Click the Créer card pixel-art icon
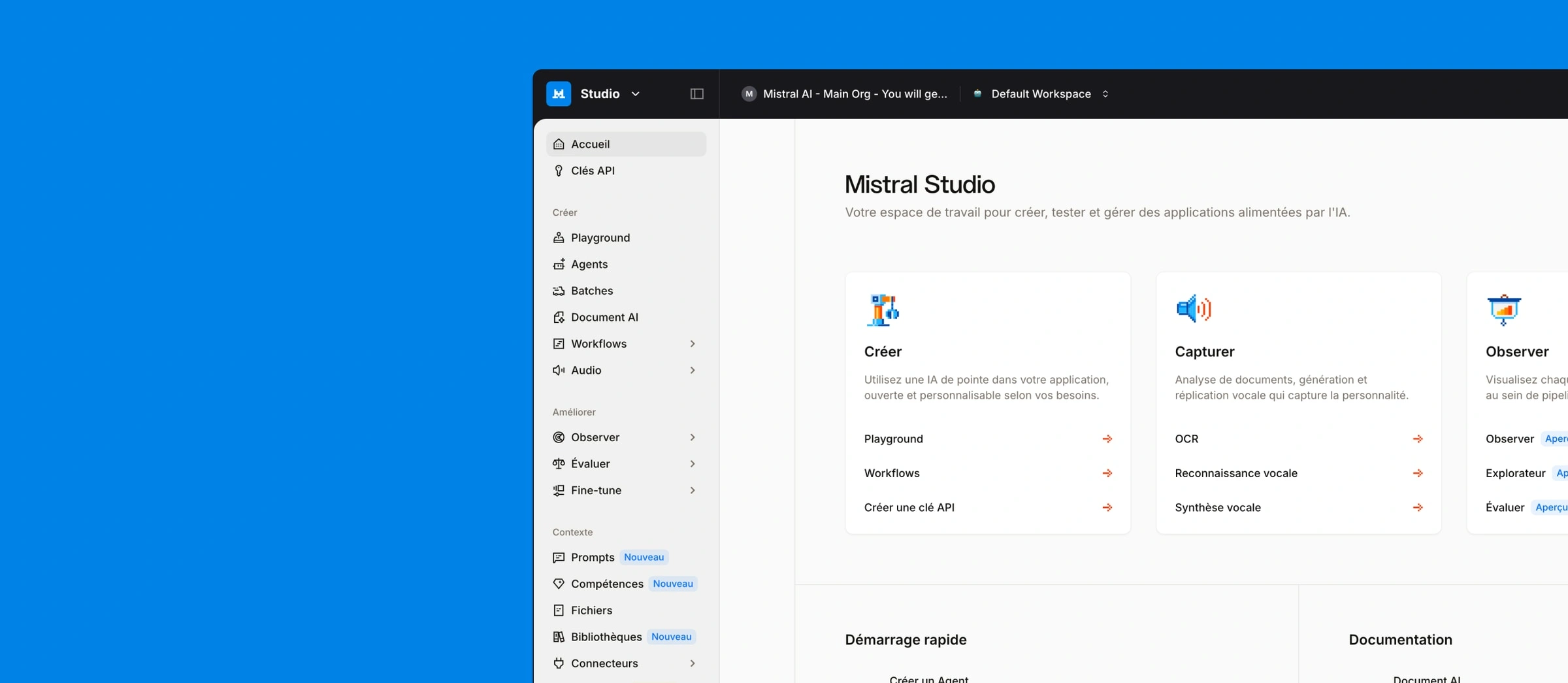This screenshot has width=1568, height=683. pyautogui.click(x=883, y=309)
